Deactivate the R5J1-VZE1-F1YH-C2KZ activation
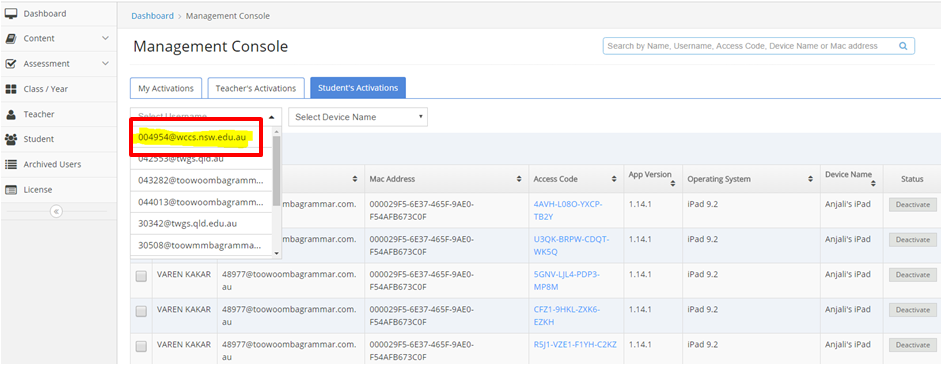This screenshot has width=942, height=365. point(913,345)
